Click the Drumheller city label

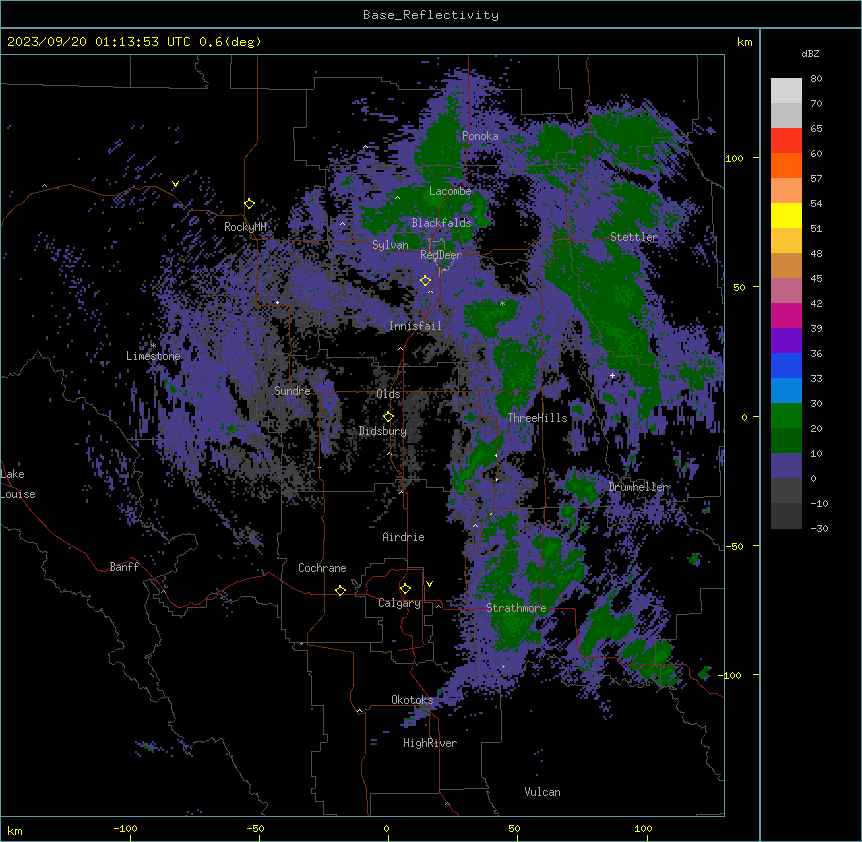[x=638, y=487]
